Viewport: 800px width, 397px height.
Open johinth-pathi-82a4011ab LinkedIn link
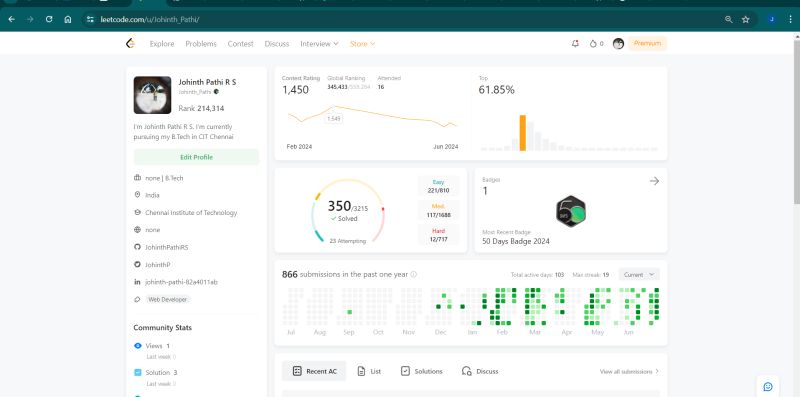181,282
